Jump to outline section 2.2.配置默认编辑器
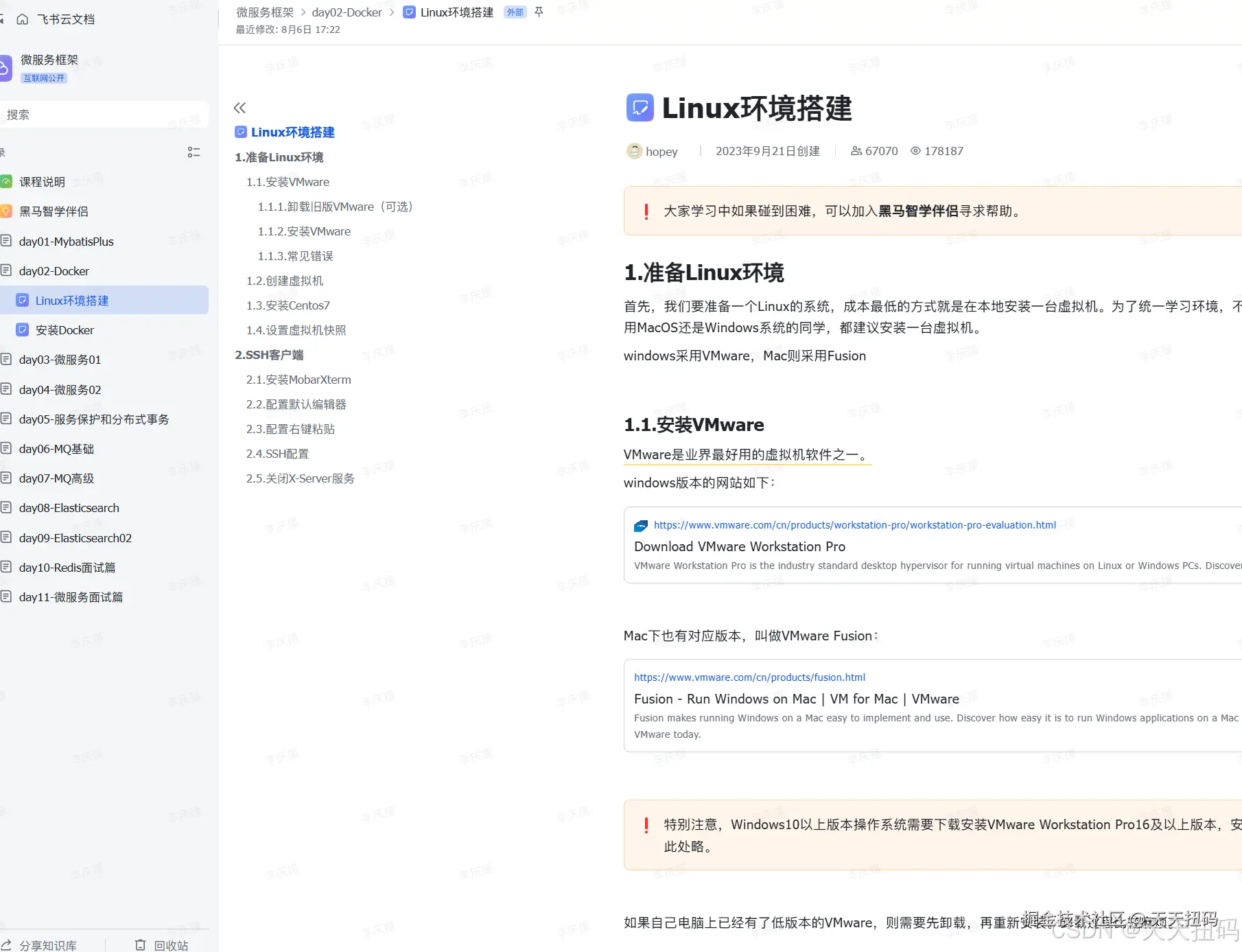 [x=296, y=404]
